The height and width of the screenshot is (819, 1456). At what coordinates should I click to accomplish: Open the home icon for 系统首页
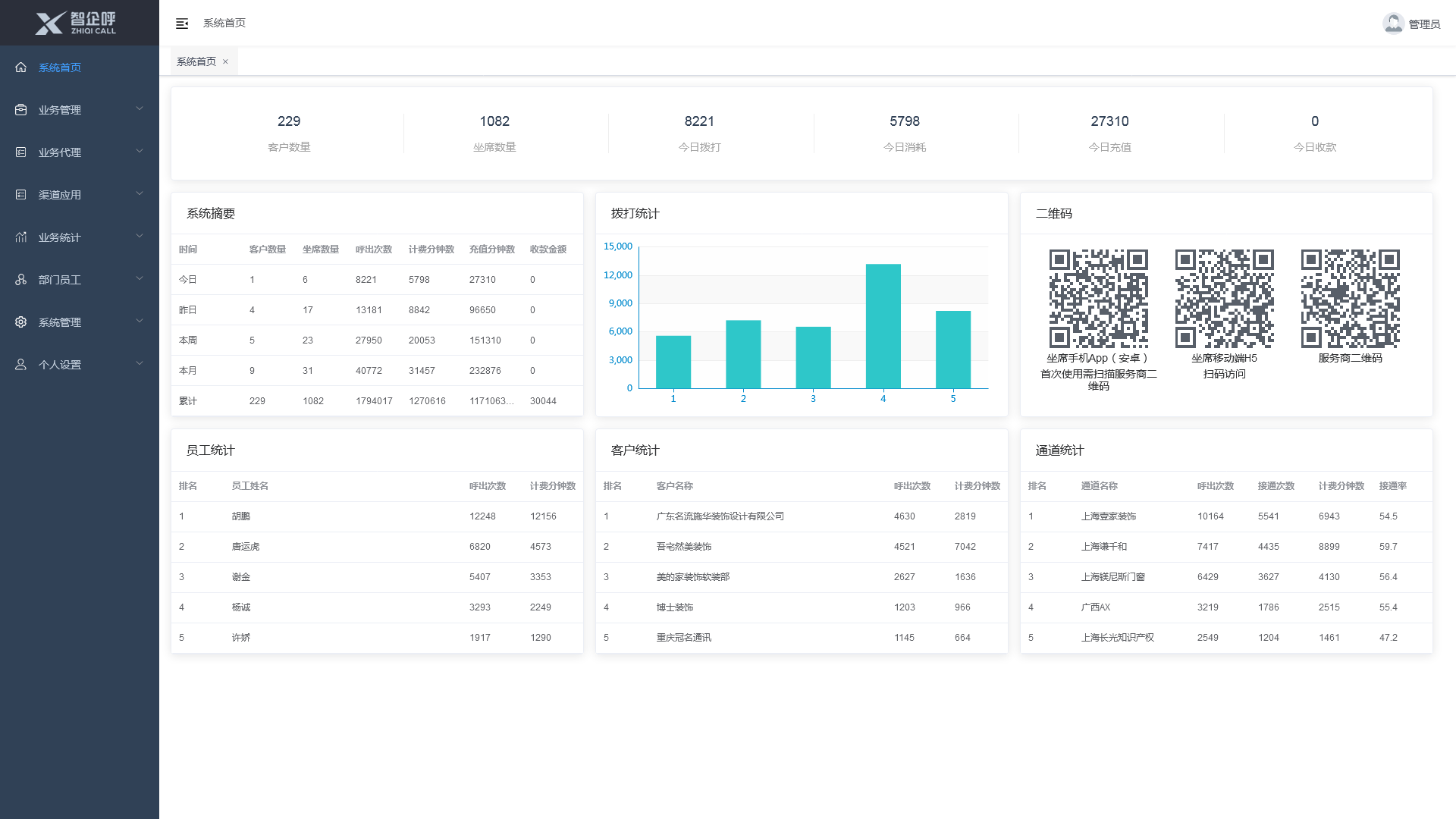click(21, 67)
